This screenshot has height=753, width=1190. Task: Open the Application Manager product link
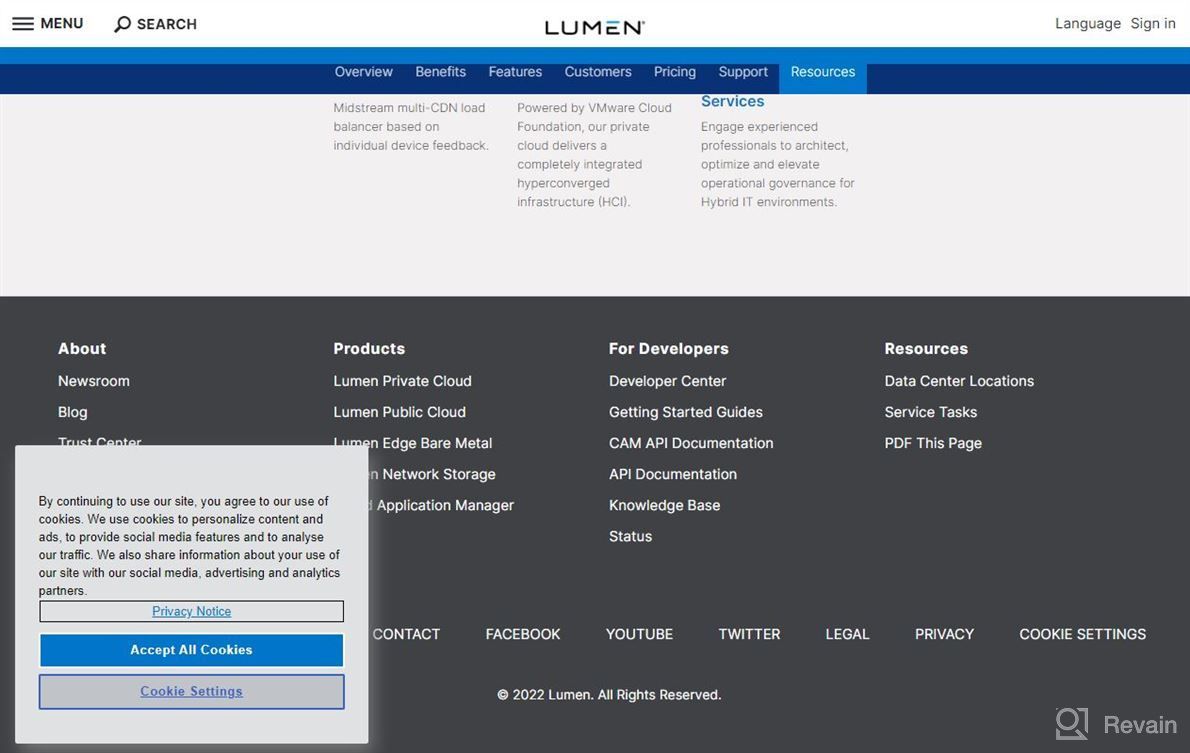(442, 506)
